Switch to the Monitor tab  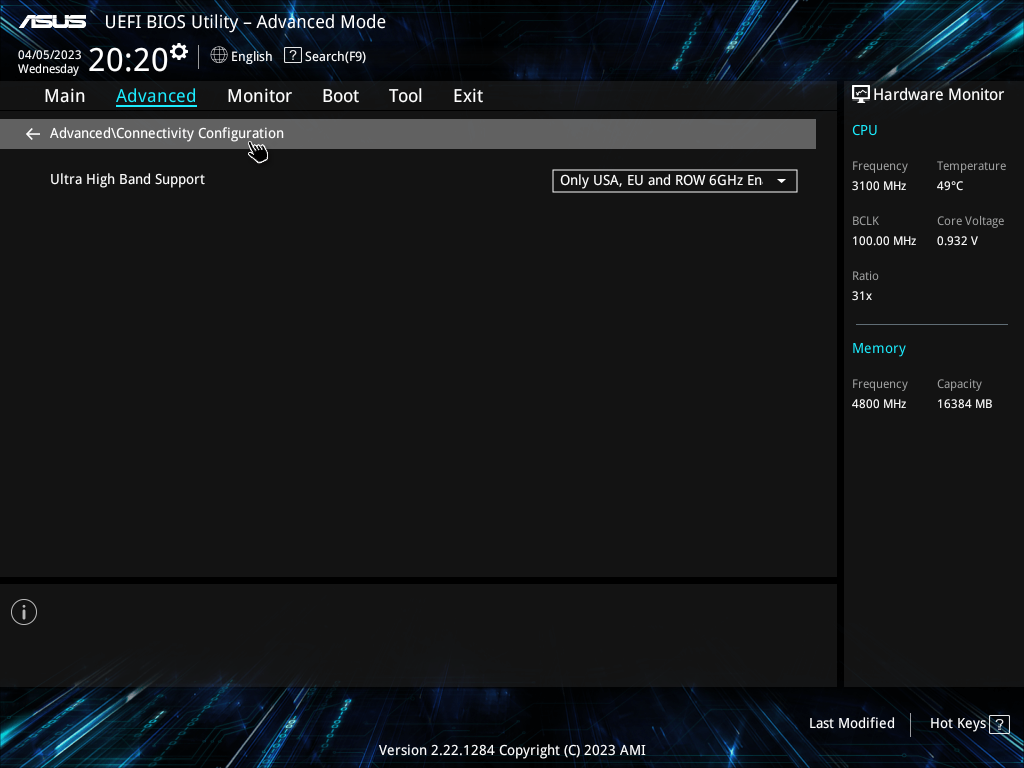point(259,96)
